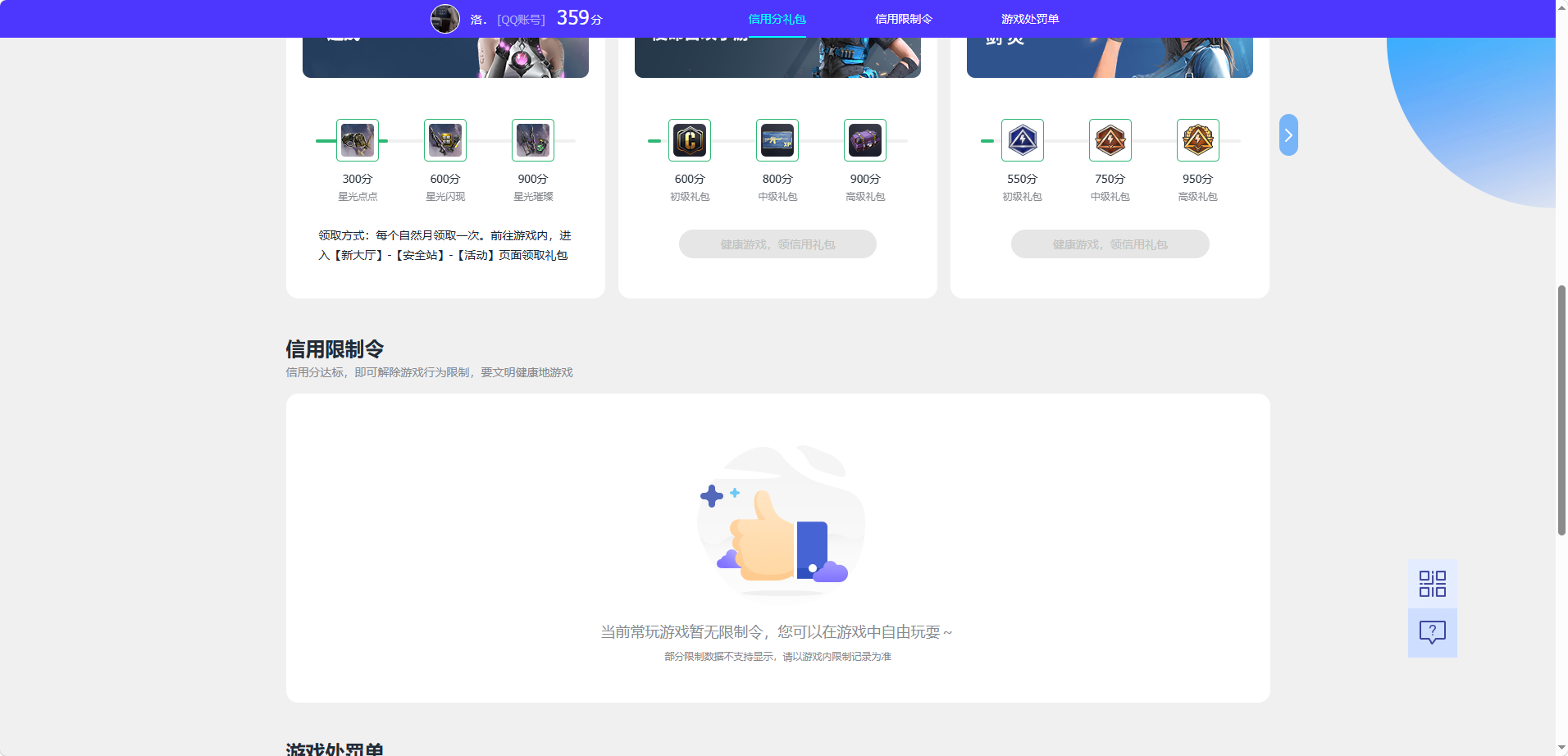The image size is (1568, 756).
Task: Click the 星光点点 reward label
Action: (x=358, y=197)
